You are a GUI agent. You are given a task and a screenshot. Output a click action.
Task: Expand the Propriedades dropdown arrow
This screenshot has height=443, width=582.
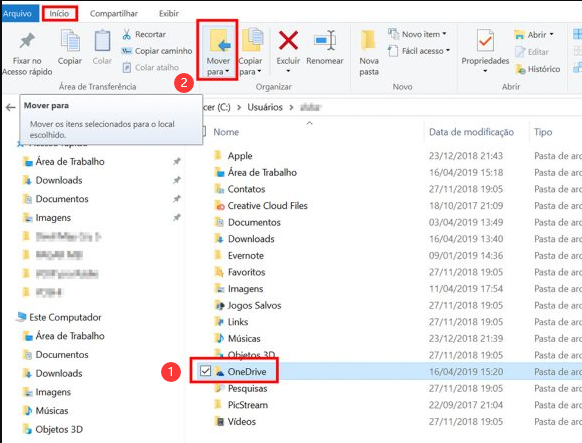[x=485, y=71]
